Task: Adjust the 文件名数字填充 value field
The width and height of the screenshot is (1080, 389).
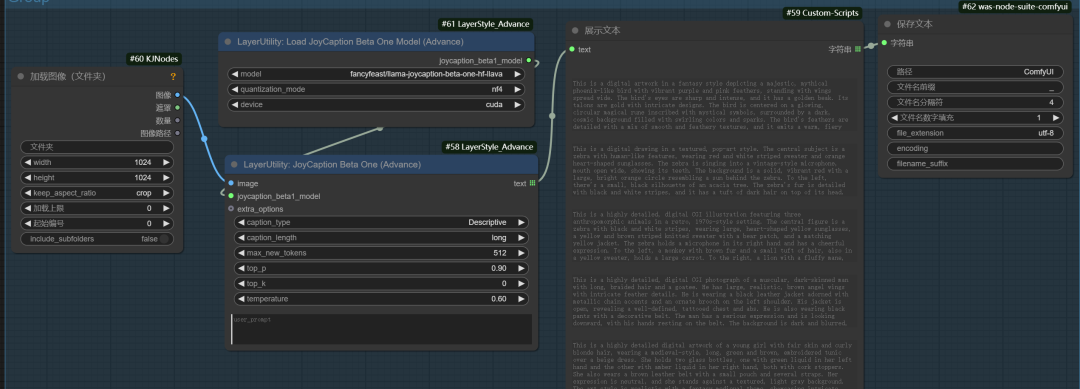Action: pos(975,118)
